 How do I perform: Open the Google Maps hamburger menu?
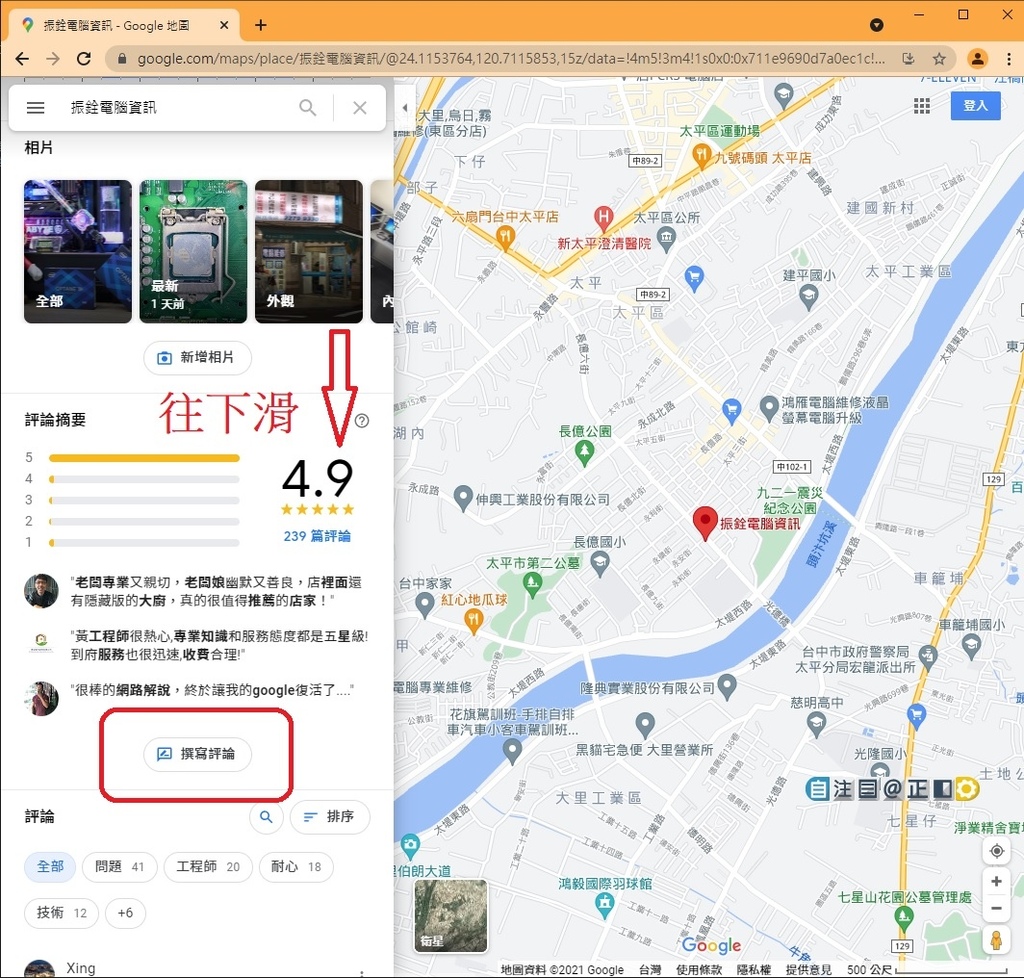(x=35, y=108)
